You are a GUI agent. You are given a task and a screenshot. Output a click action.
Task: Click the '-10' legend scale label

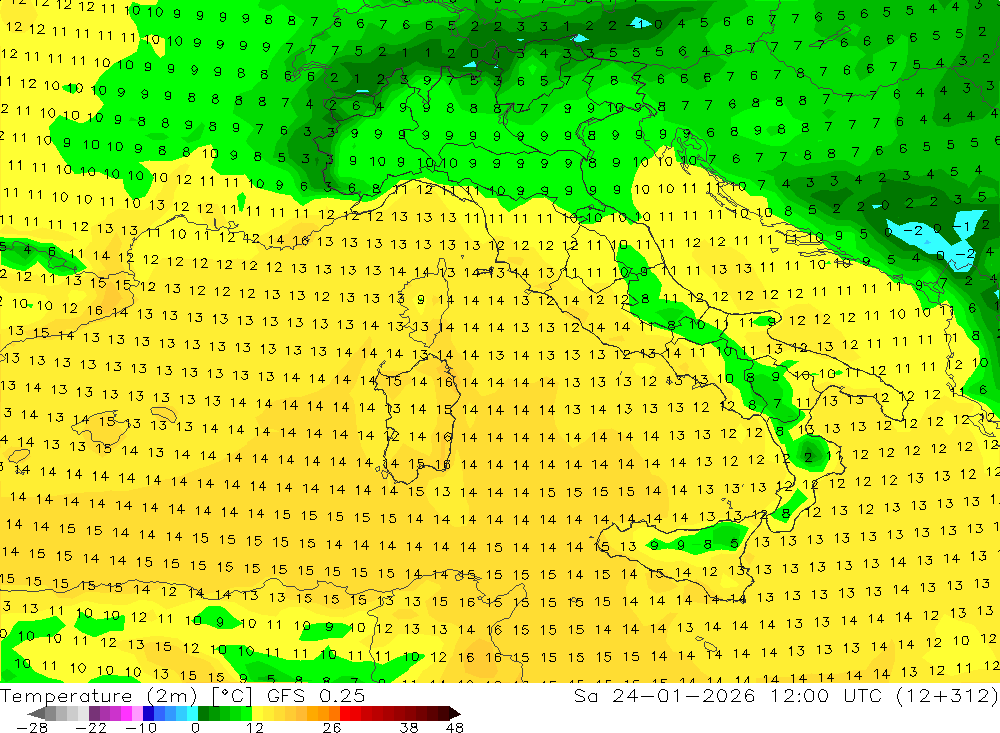(141, 727)
